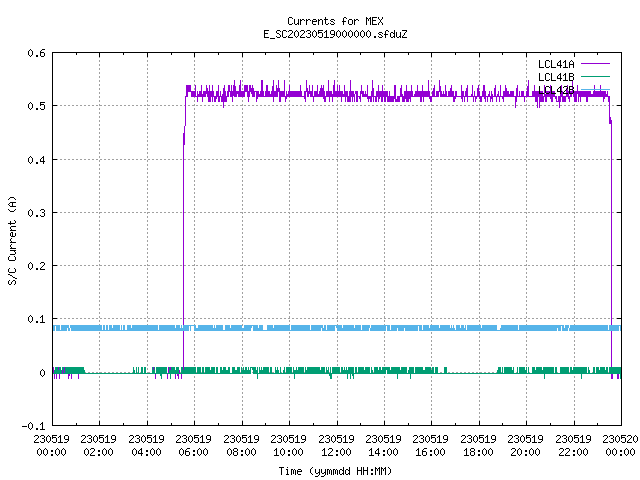Click the 0.3 y-axis tick label
640x480 pixels.
click(x=36, y=213)
